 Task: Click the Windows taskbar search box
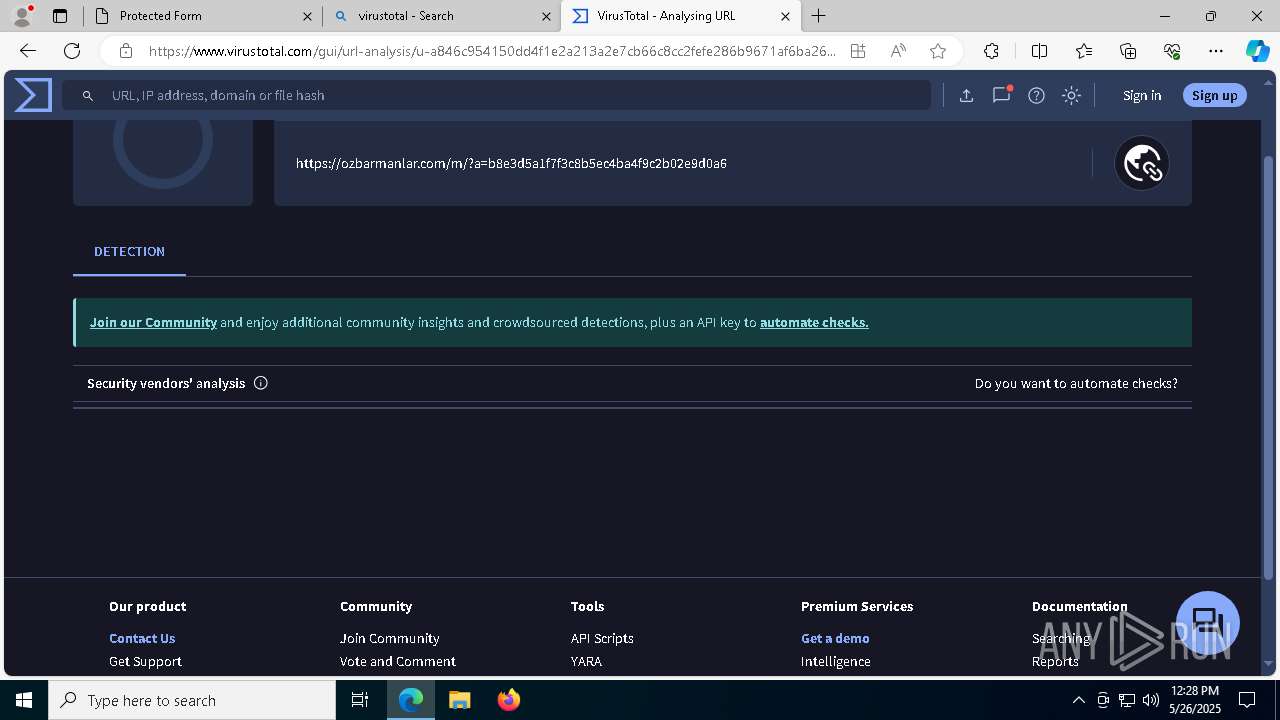point(192,700)
